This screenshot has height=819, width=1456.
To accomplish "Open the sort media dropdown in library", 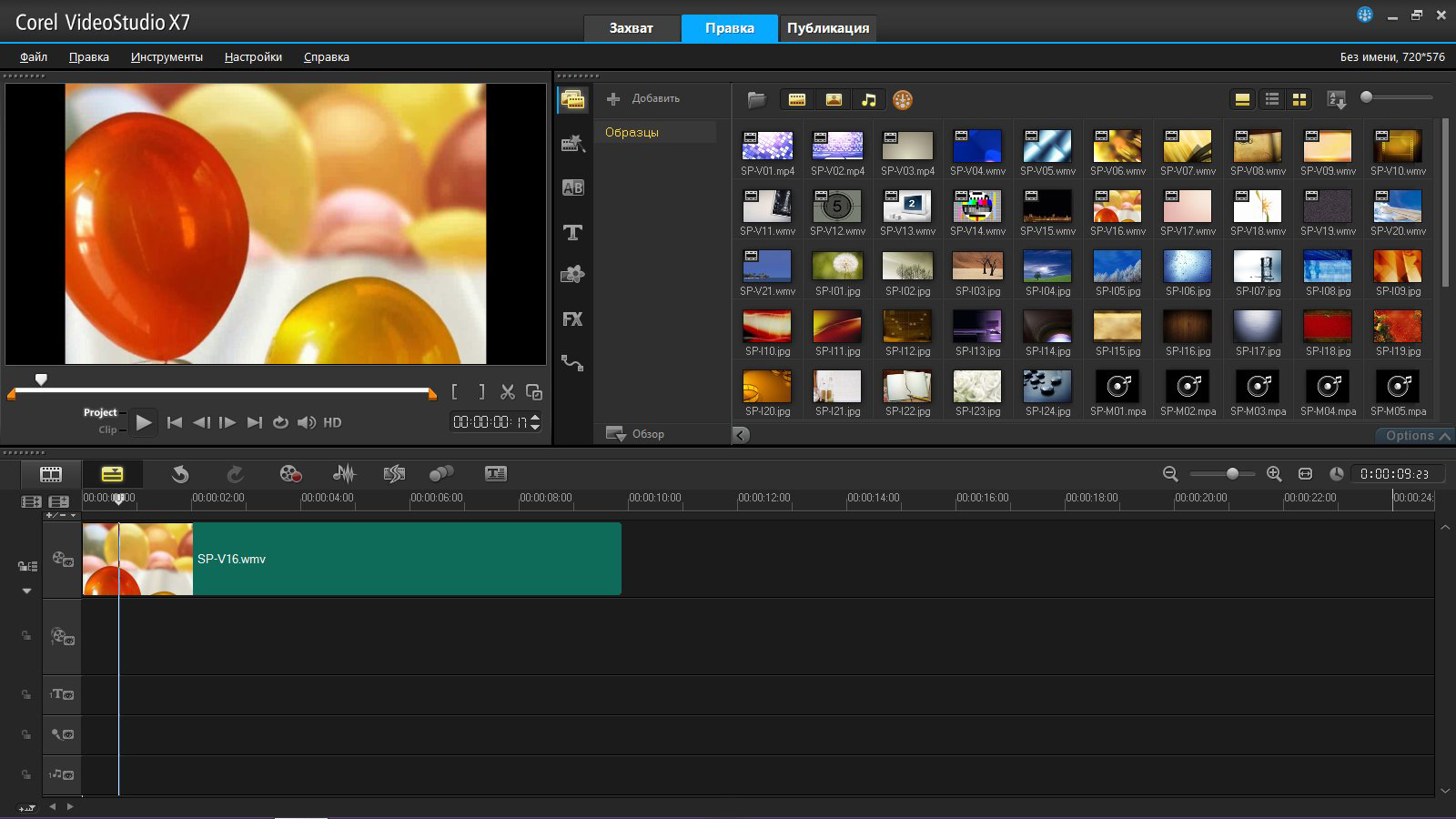I will [x=1337, y=100].
